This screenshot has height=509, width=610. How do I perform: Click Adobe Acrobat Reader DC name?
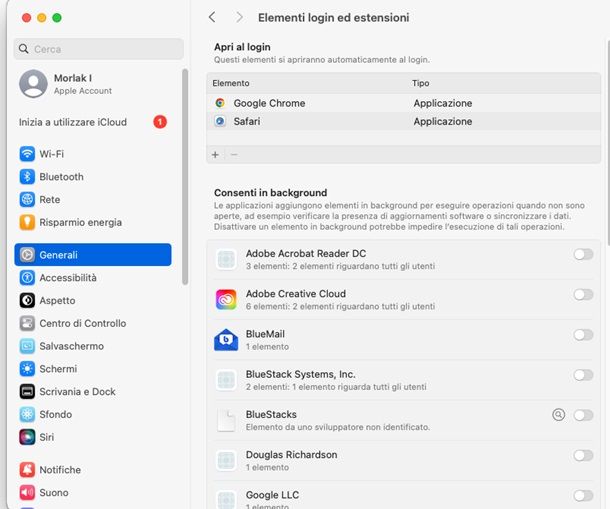[306, 253]
